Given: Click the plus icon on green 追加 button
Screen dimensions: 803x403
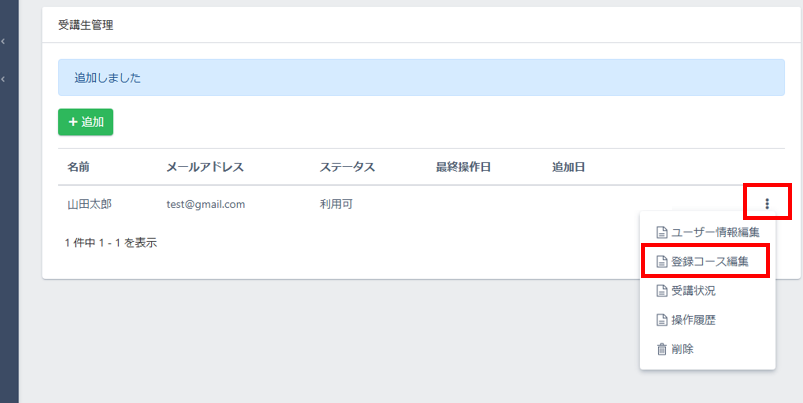Looking at the screenshot, I should click(72, 122).
